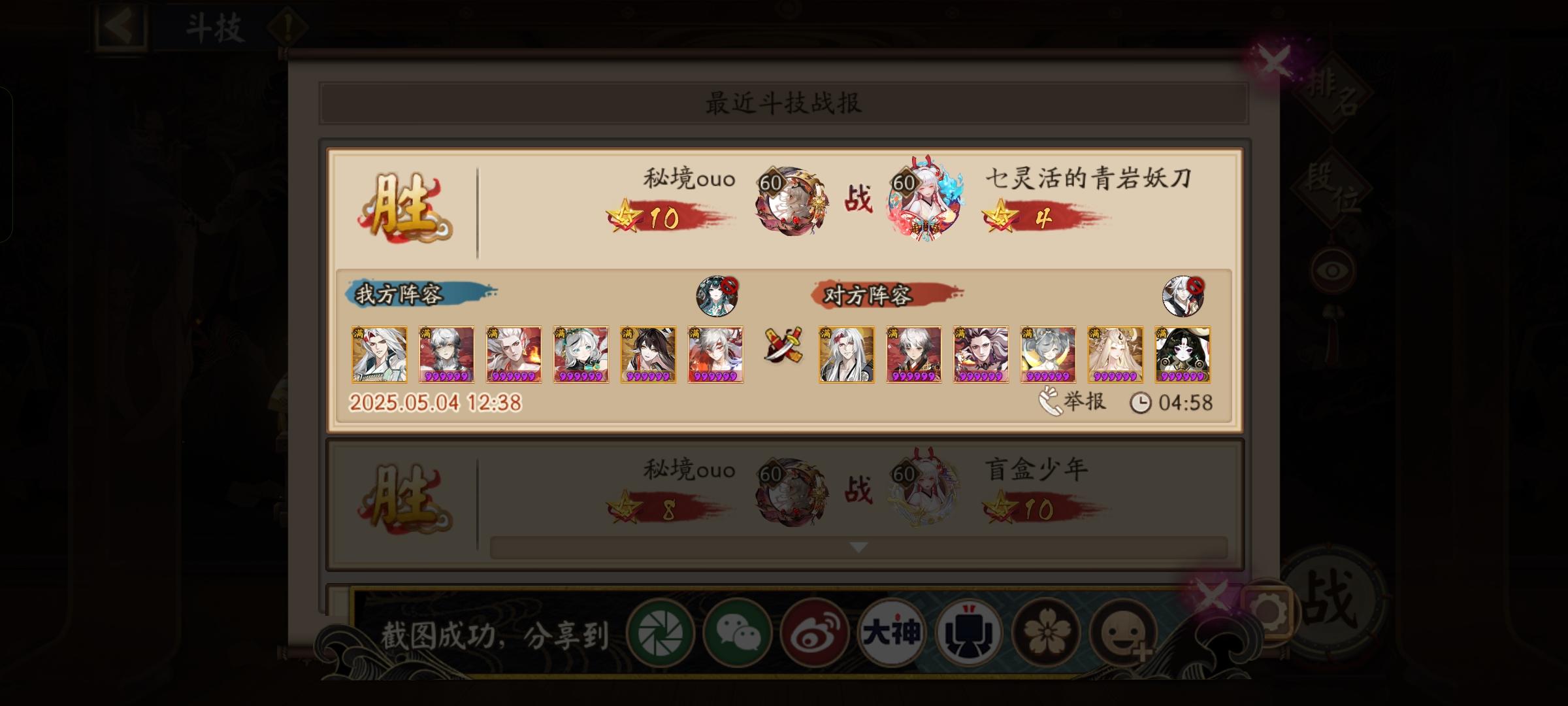Tap the add-friend face share icon

coord(1123,633)
